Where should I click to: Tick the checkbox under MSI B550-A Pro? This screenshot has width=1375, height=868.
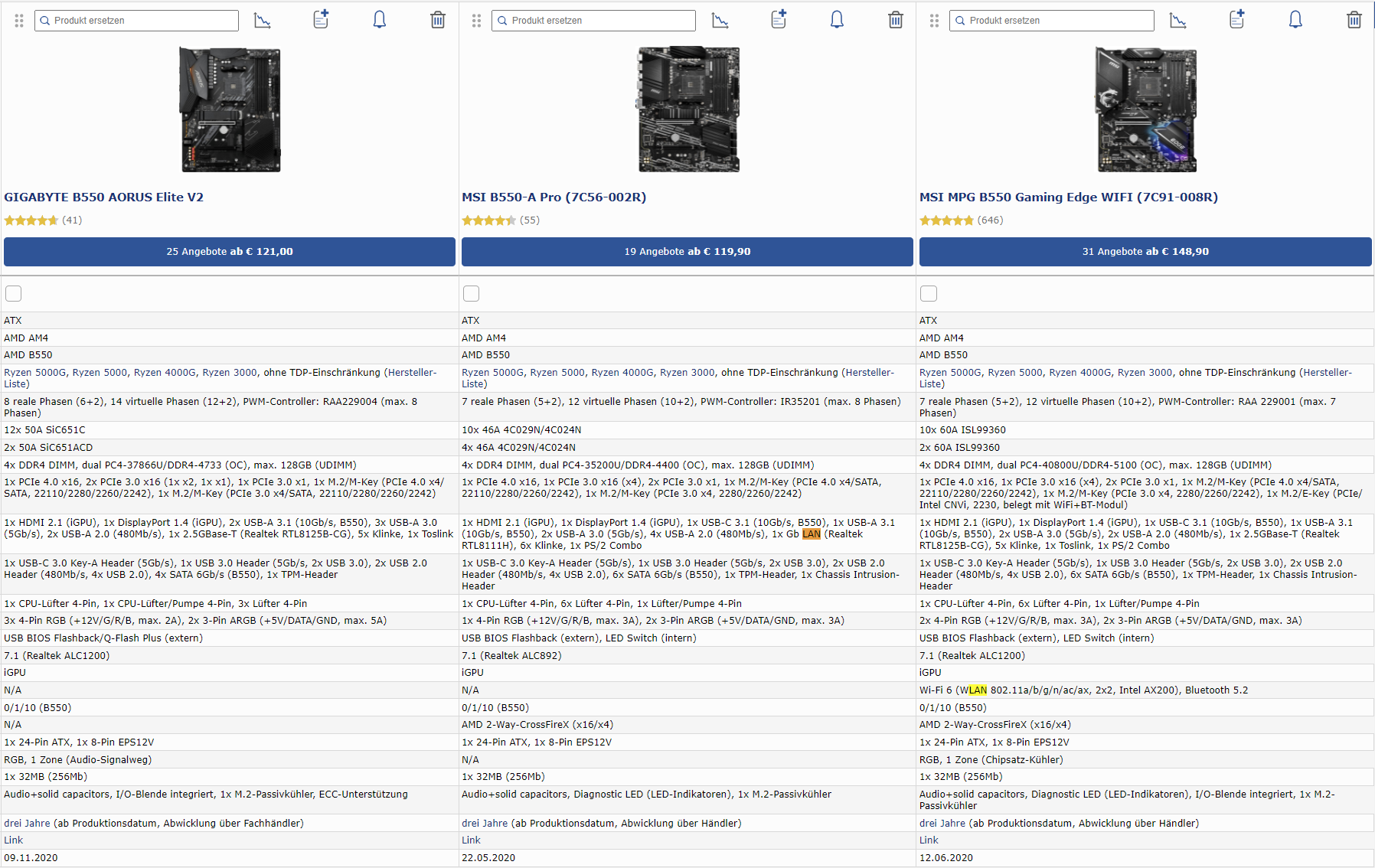click(x=472, y=293)
